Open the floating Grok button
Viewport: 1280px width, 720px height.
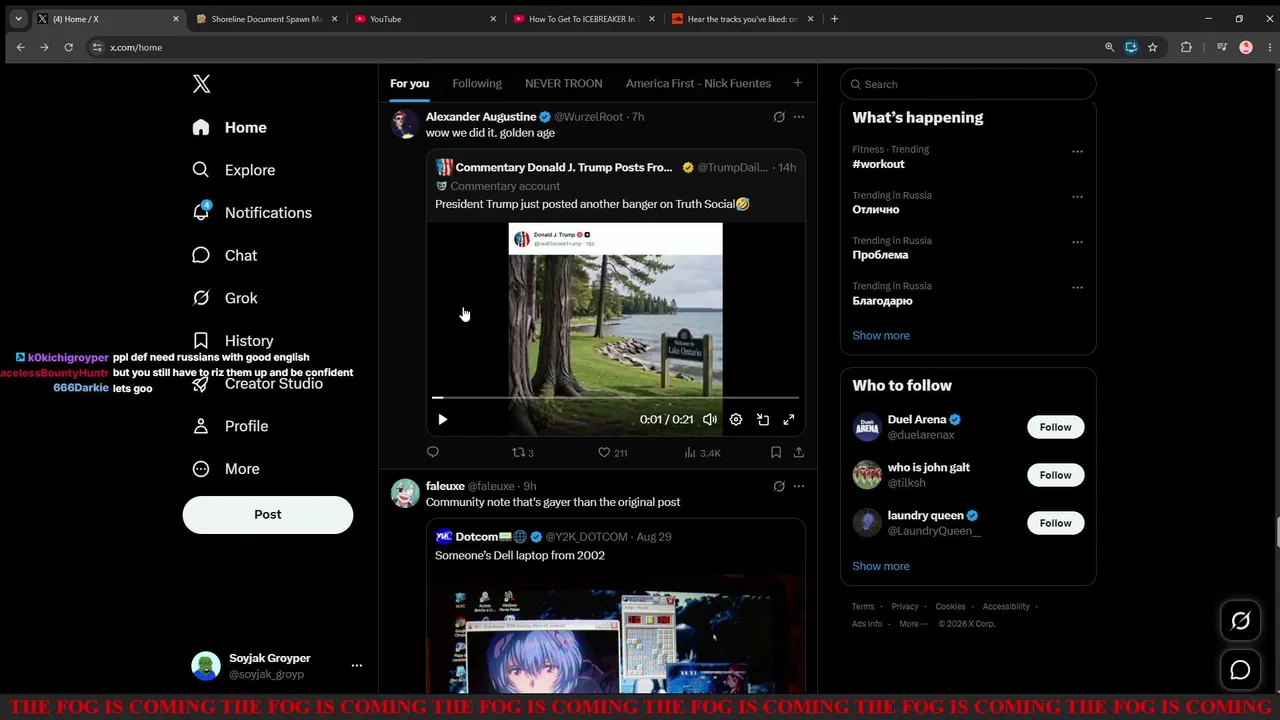click(x=1240, y=621)
